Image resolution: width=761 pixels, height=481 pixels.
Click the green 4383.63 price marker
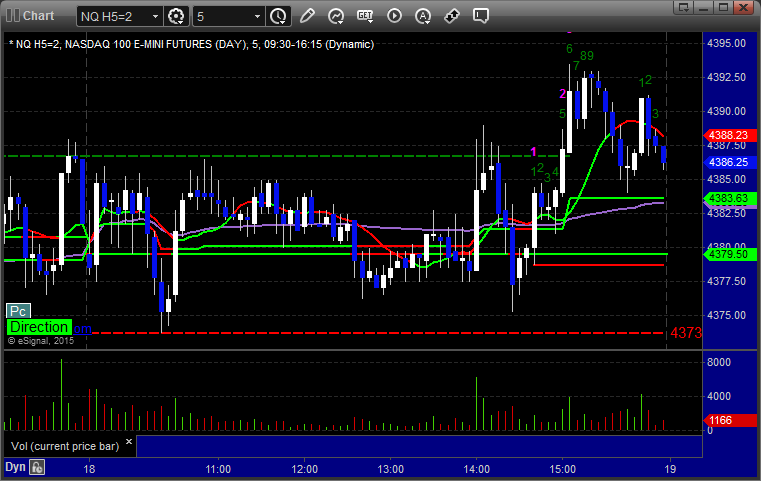pyautogui.click(x=730, y=199)
